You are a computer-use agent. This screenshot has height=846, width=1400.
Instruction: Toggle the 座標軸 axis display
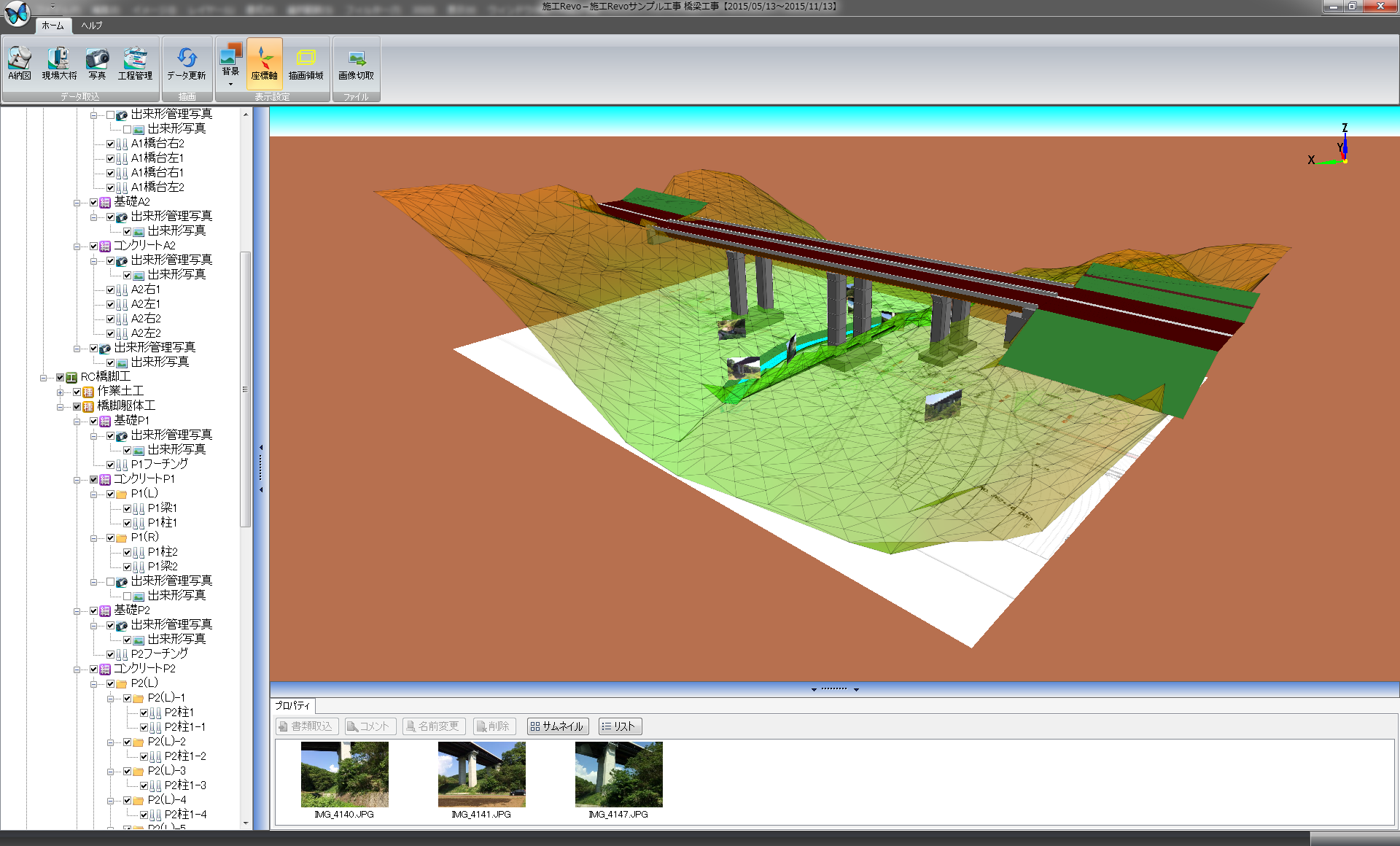point(264,63)
